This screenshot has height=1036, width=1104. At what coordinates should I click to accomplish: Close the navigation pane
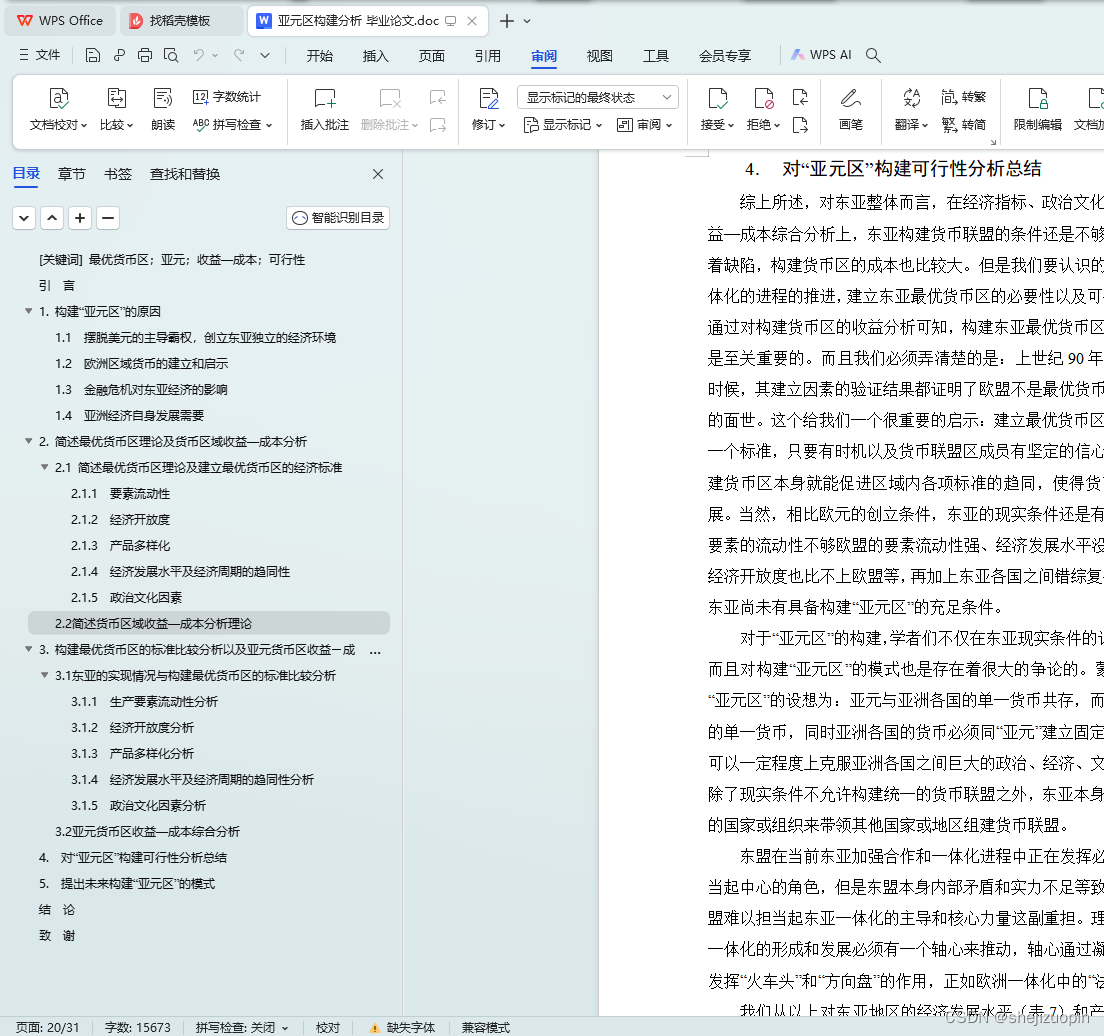378,174
